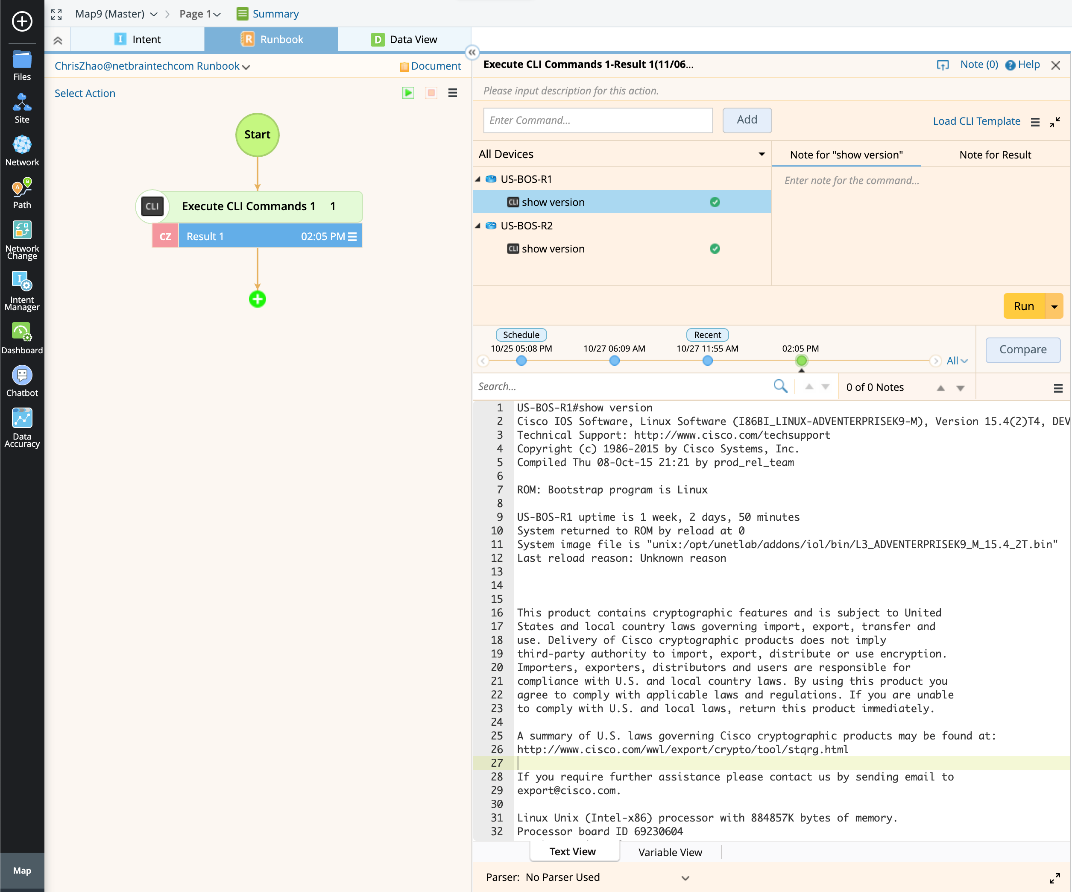The height and width of the screenshot is (892, 1072).
Task: Switch to the Variable View tab
Action: (x=670, y=852)
